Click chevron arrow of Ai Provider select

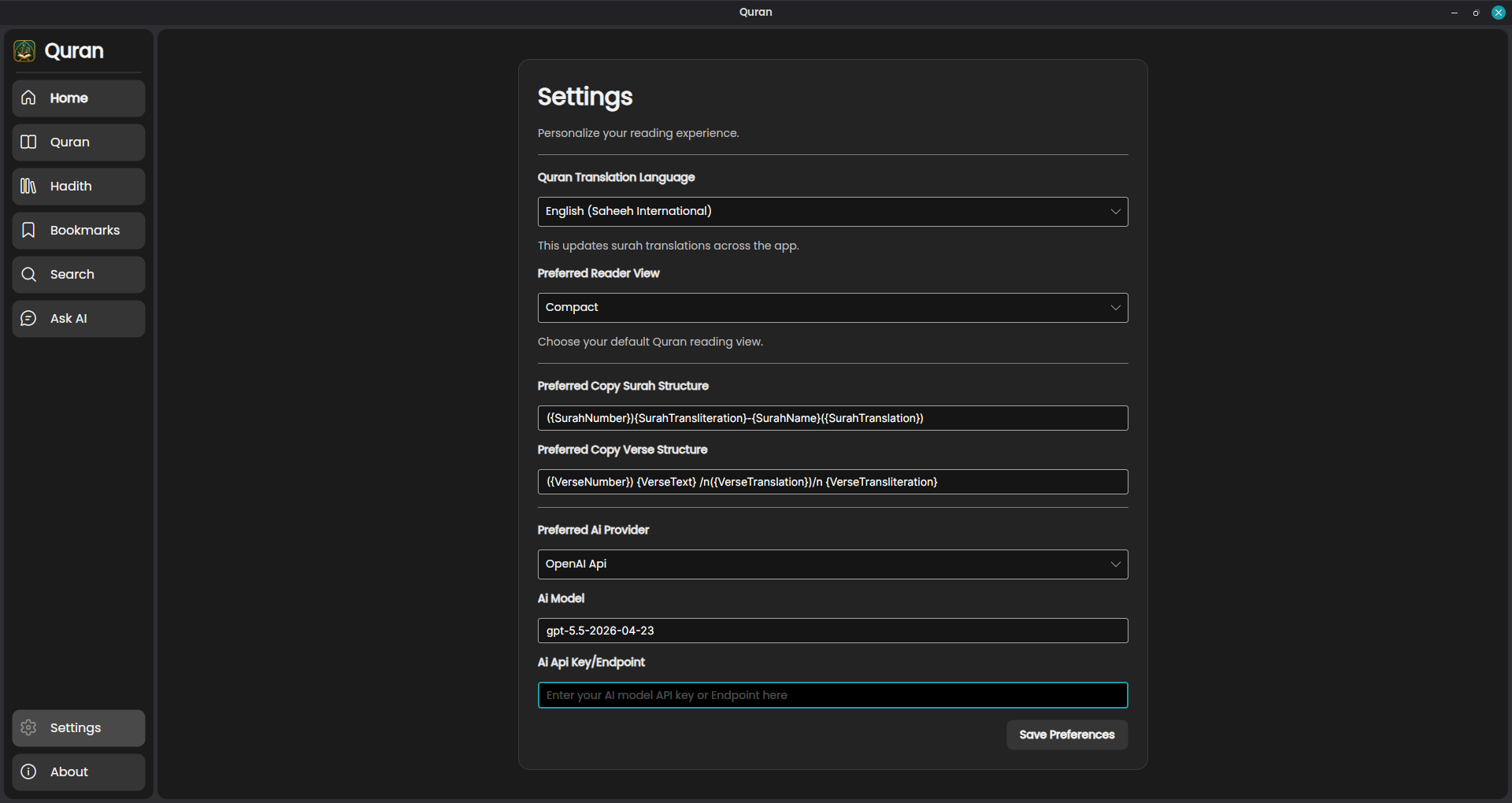pos(1115,564)
